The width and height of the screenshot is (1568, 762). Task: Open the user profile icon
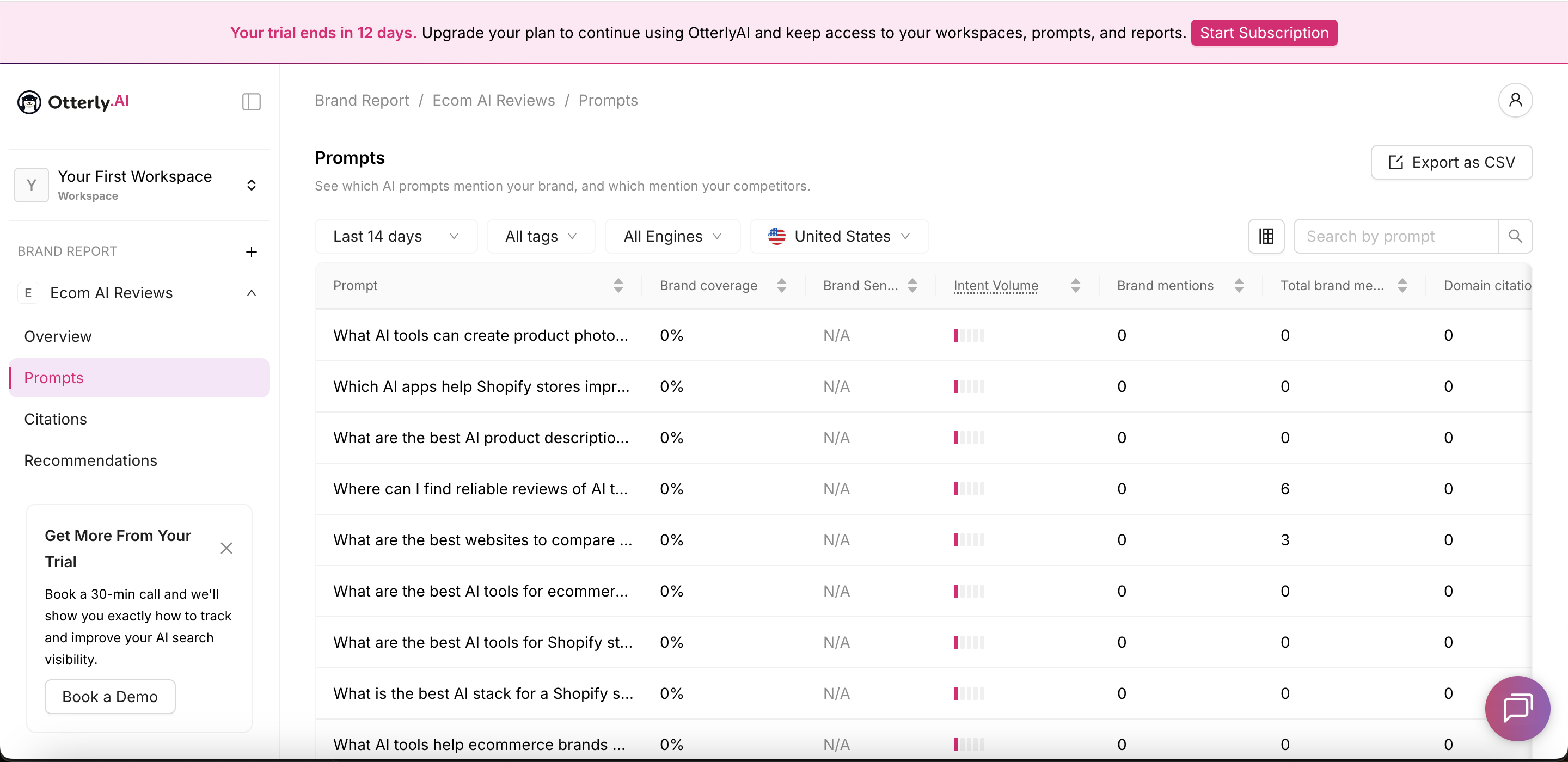pyautogui.click(x=1515, y=100)
